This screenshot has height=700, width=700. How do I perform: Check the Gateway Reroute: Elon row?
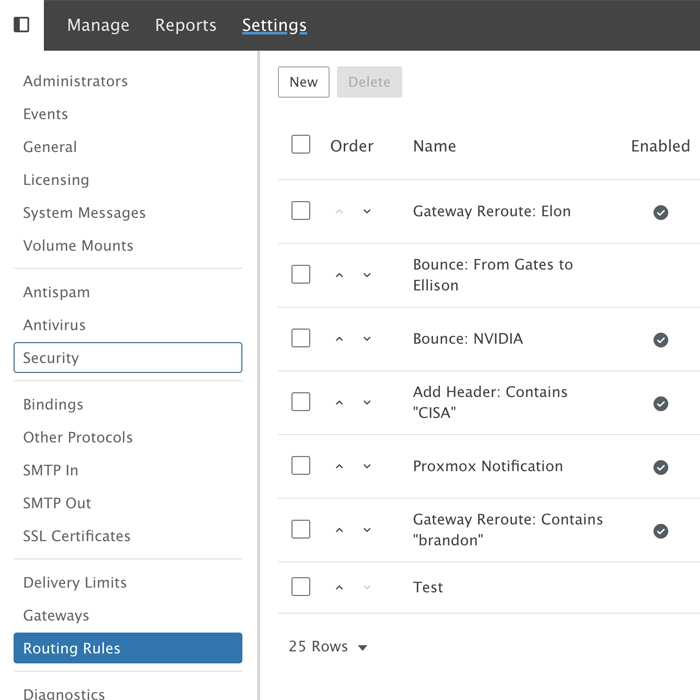pyautogui.click(x=300, y=210)
